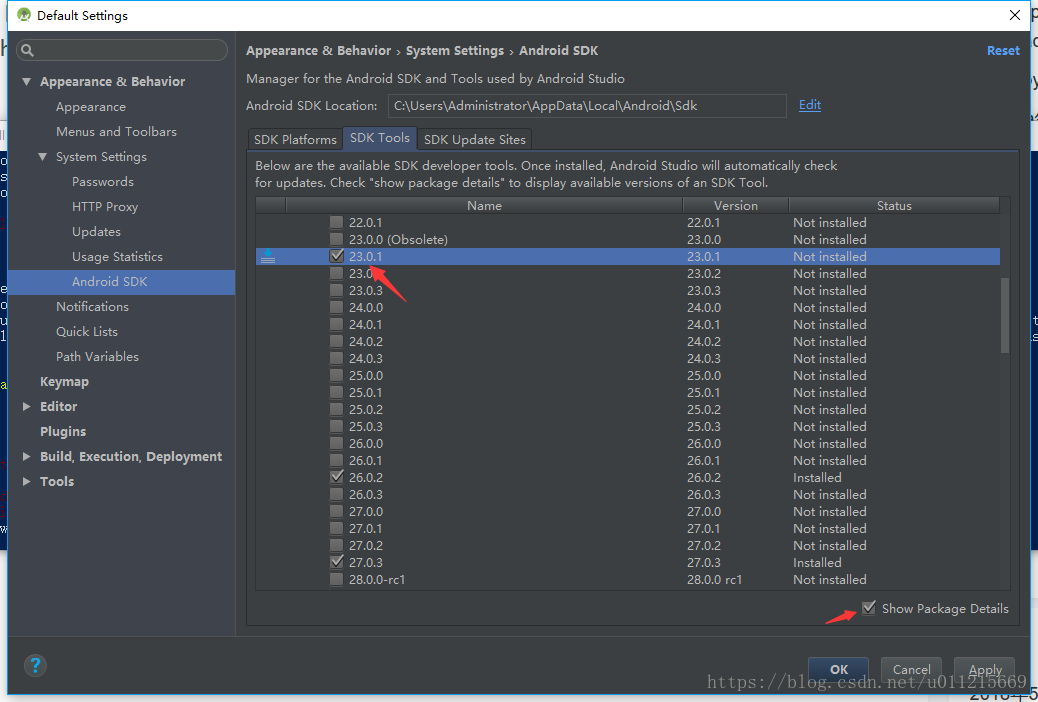The height and width of the screenshot is (702, 1038).
Task: Click Not installed status of 23.0.3
Action: (829, 291)
